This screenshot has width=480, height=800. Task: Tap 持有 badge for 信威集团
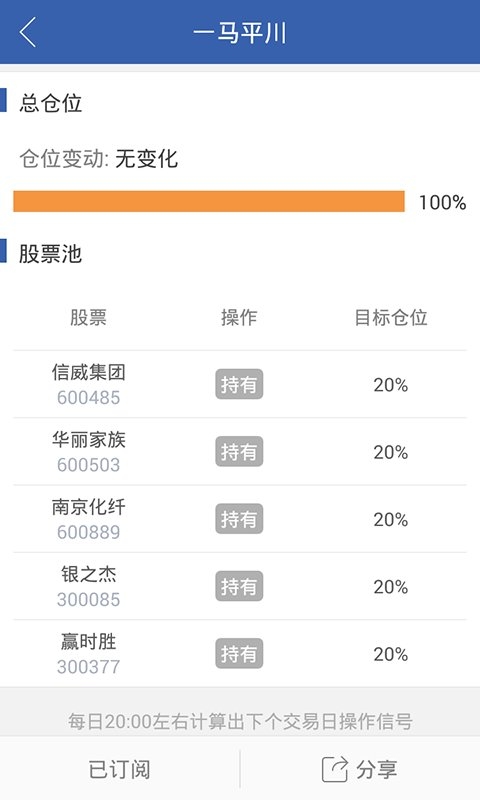pyautogui.click(x=239, y=384)
